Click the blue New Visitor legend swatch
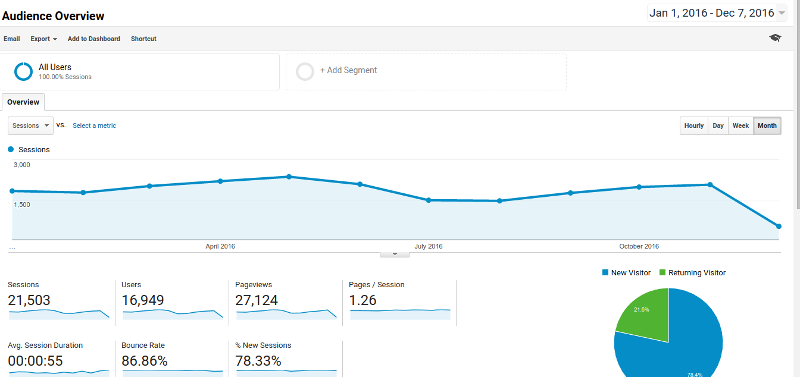This screenshot has width=800, height=377. [x=605, y=272]
